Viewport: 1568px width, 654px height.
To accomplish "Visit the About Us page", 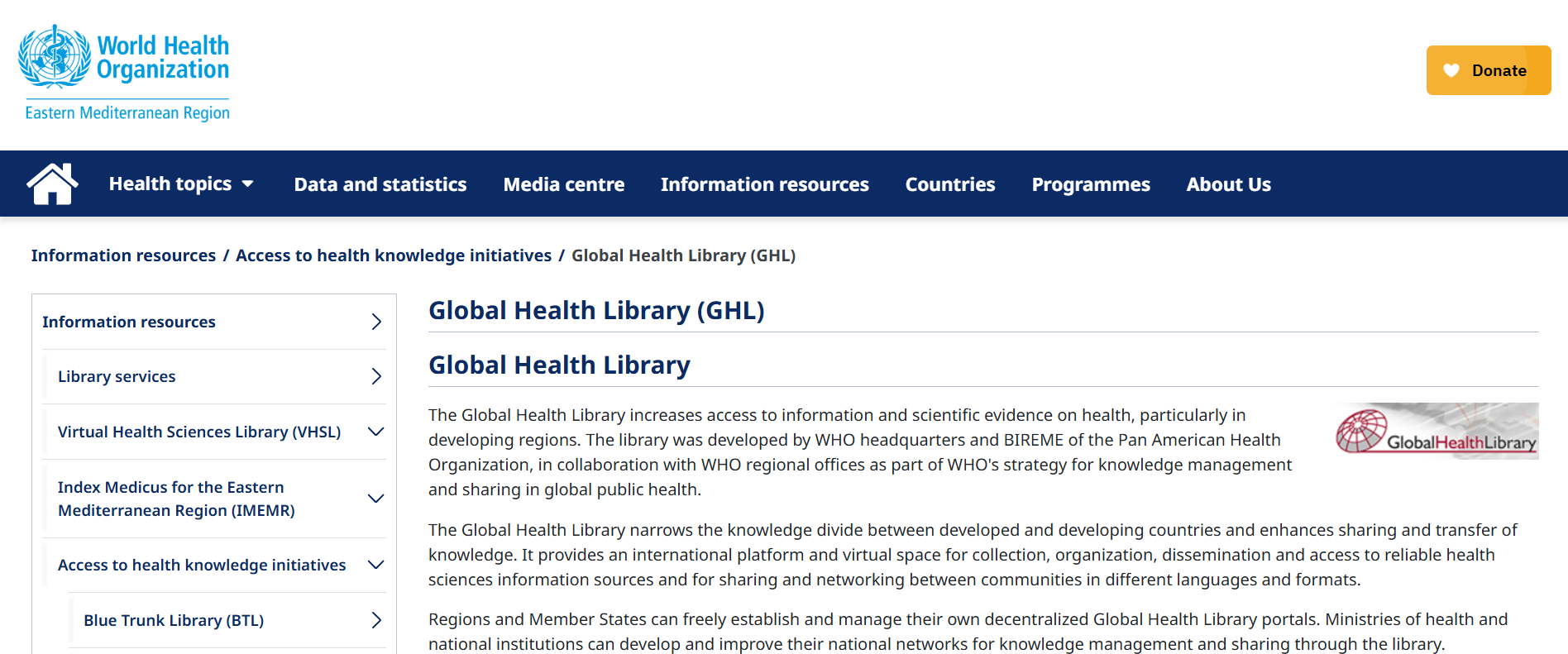I will point(1229,184).
